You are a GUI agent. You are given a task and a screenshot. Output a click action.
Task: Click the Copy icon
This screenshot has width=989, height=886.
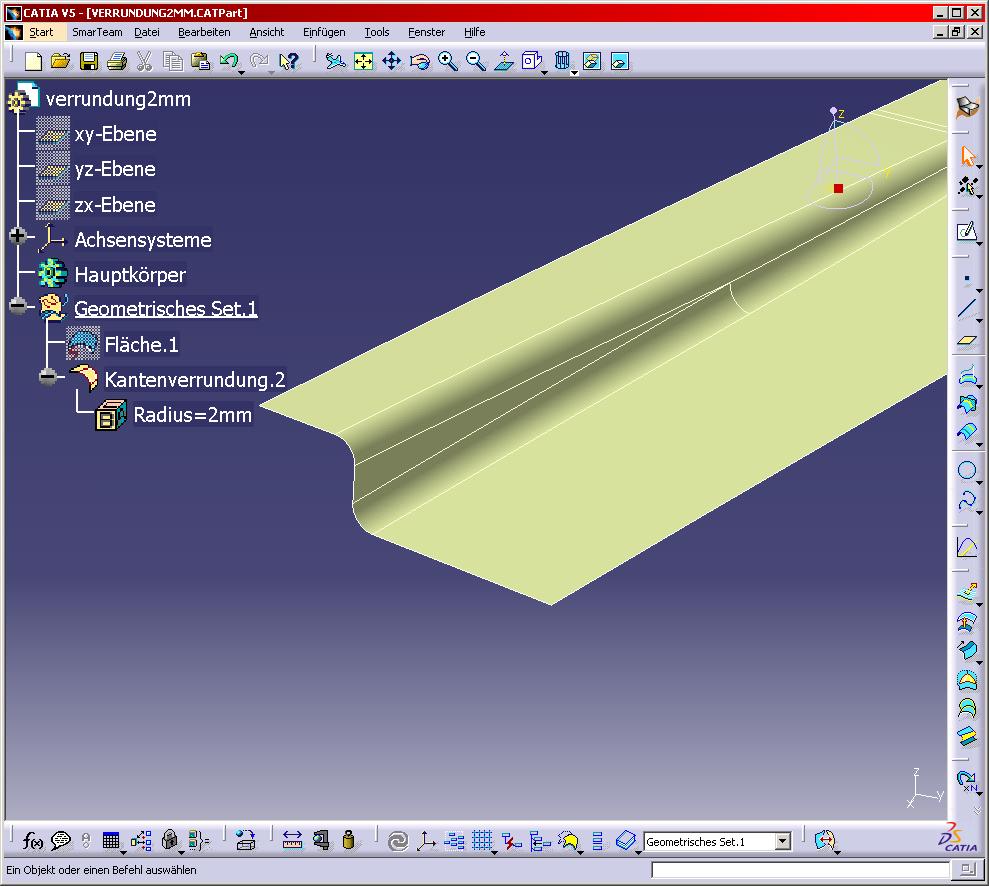pos(172,61)
